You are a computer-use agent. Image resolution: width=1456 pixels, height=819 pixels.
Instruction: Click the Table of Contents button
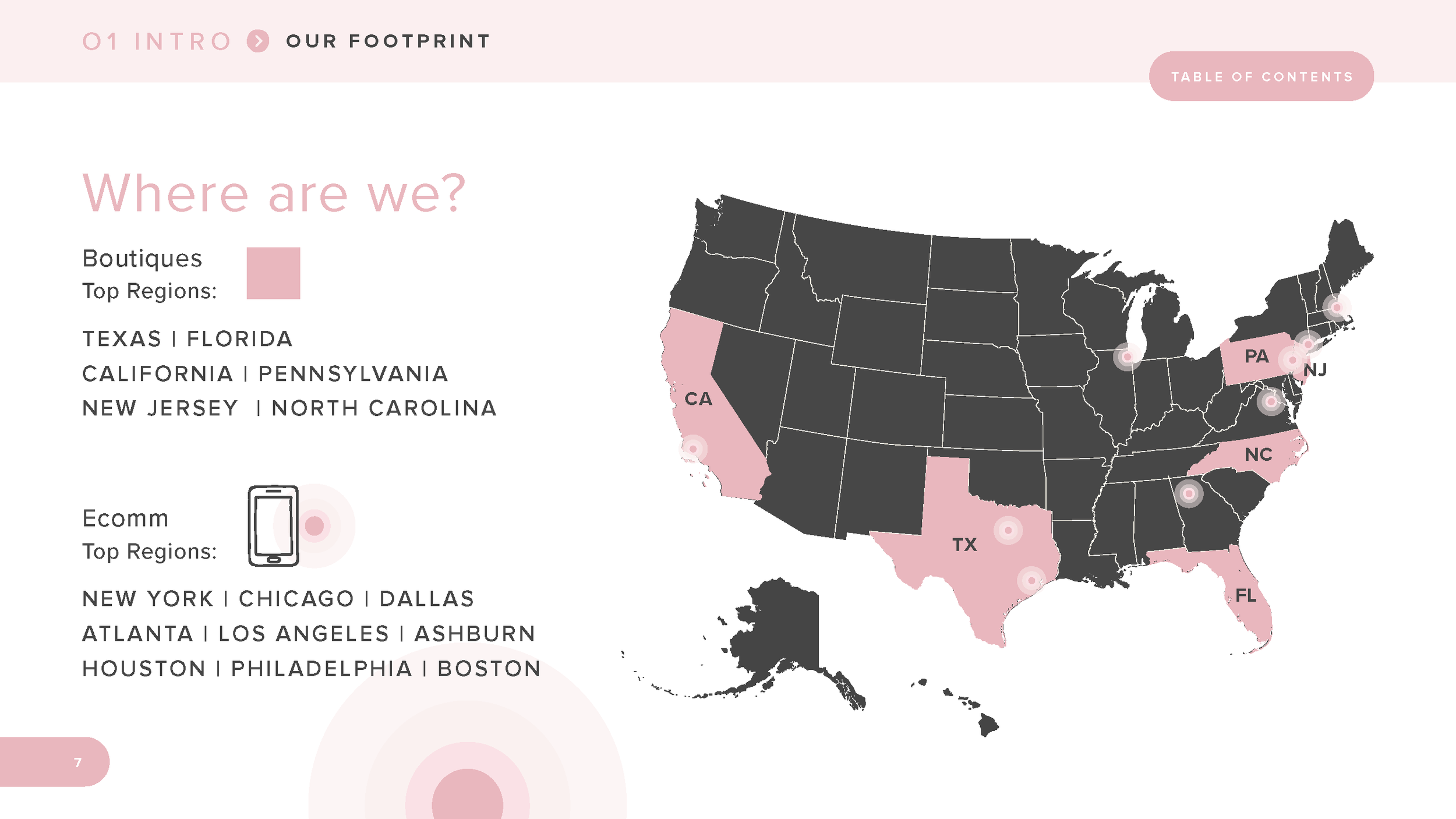point(1261,76)
